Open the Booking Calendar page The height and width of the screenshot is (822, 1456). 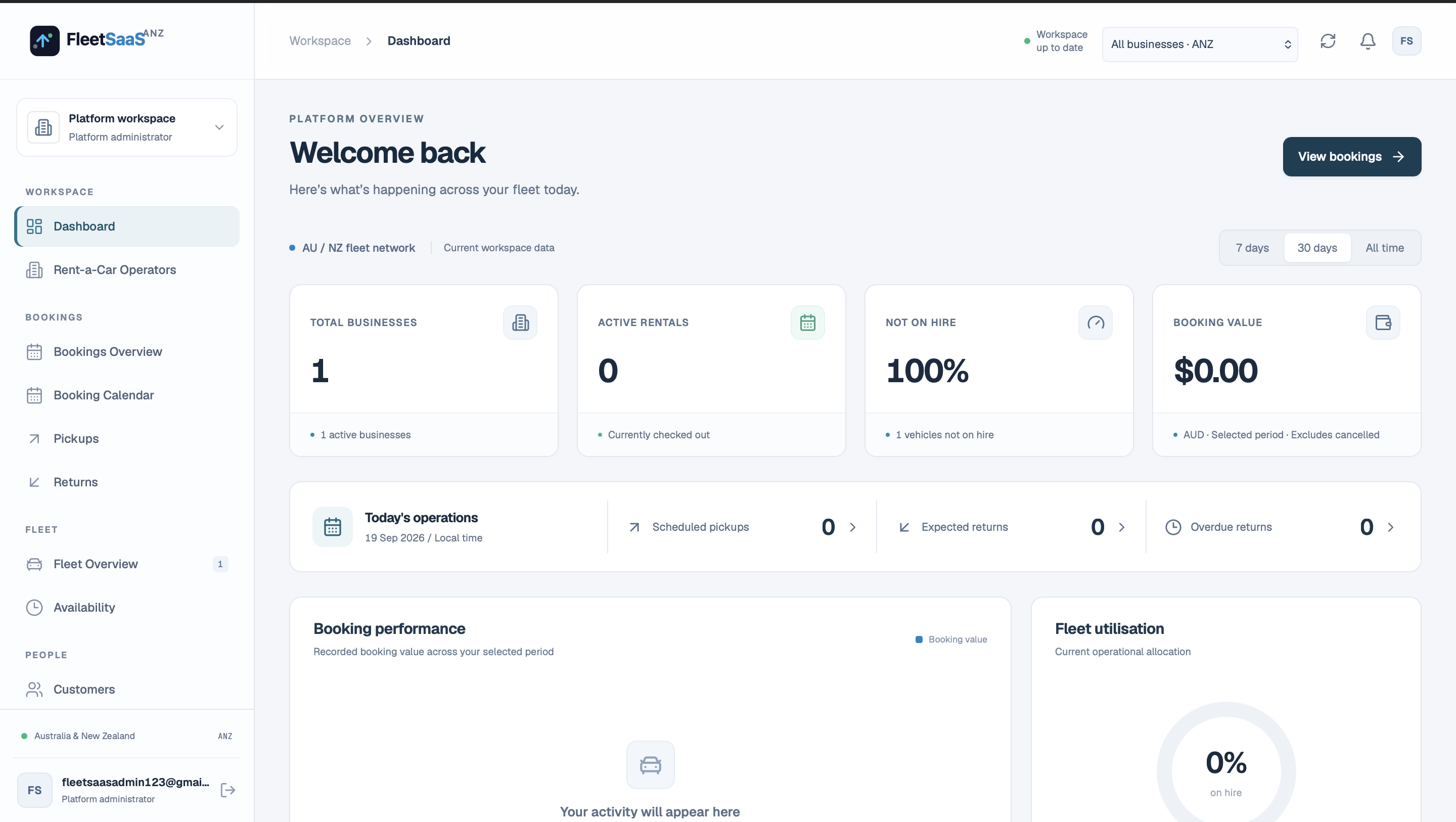(x=126, y=395)
